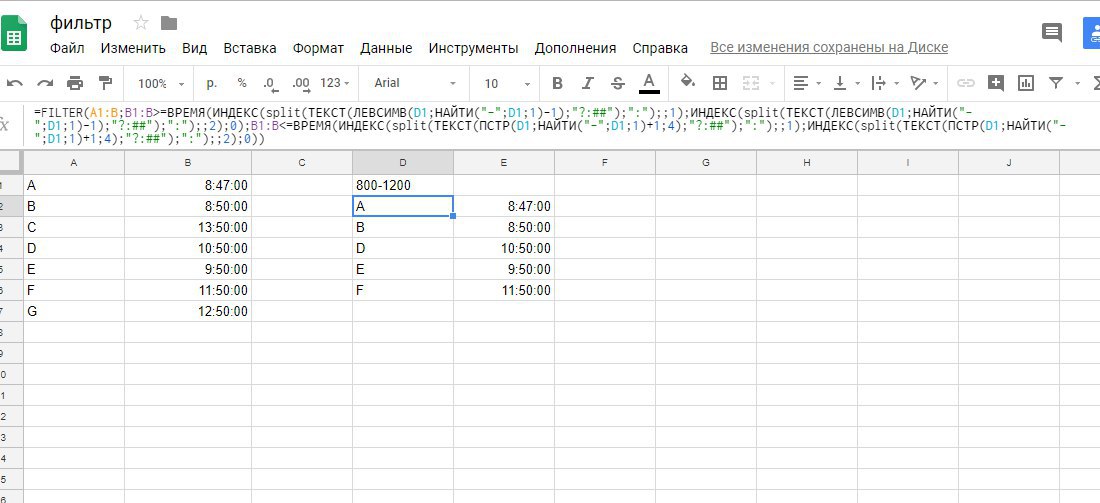Screen dimensions: 1100x503
Task: Click the document title фильтр
Action: pyautogui.click(x=81, y=22)
